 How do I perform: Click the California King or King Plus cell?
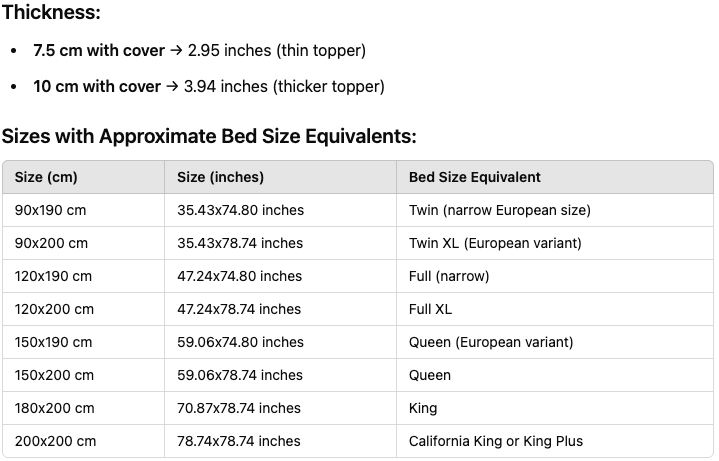click(x=496, y=441)
